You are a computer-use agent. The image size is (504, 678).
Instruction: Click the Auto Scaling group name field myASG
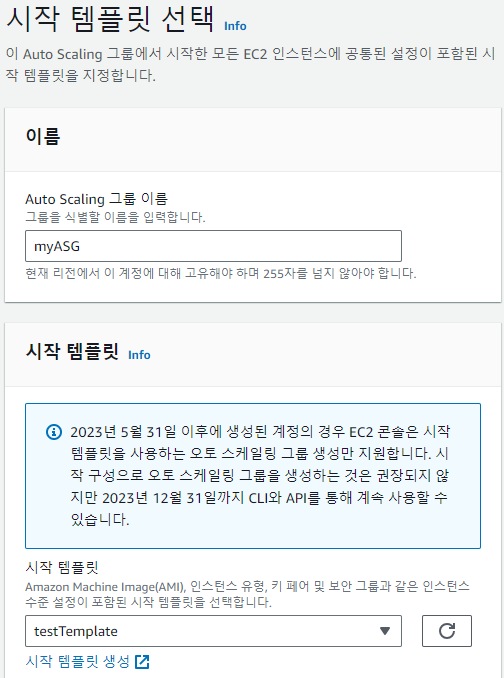pyautogui.click(x=213, y=246)
